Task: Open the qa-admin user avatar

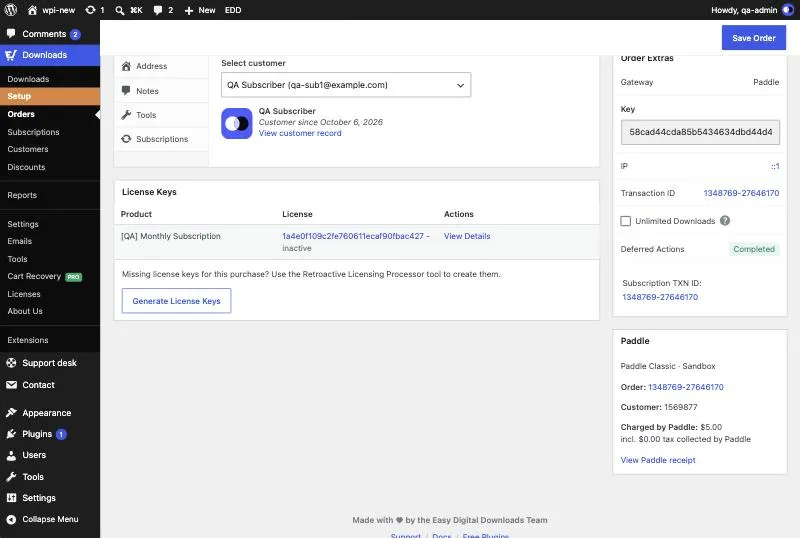Action: (x=788, y=10)
